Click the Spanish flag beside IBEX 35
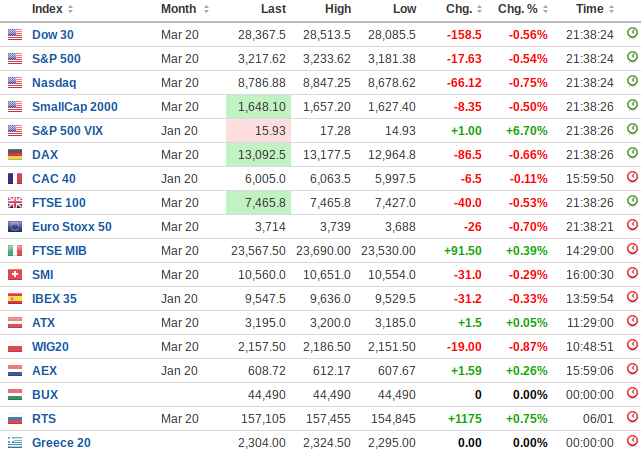This screenshot has height=454, width=641. click(x=15, y=299)
